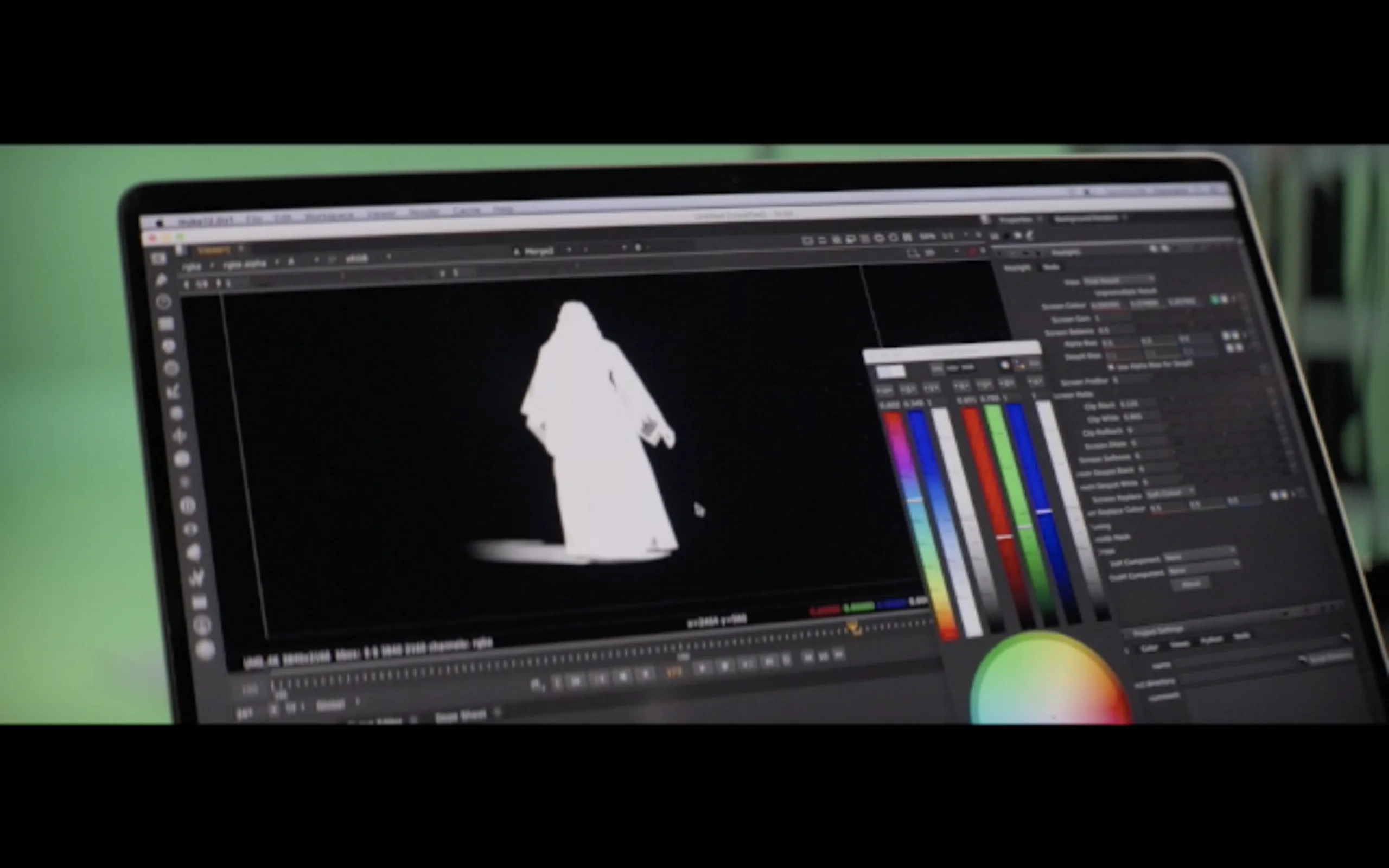Switch to the Viewer1 tab
This screenshot has width=1389, height=868.
tap(214, 250)
